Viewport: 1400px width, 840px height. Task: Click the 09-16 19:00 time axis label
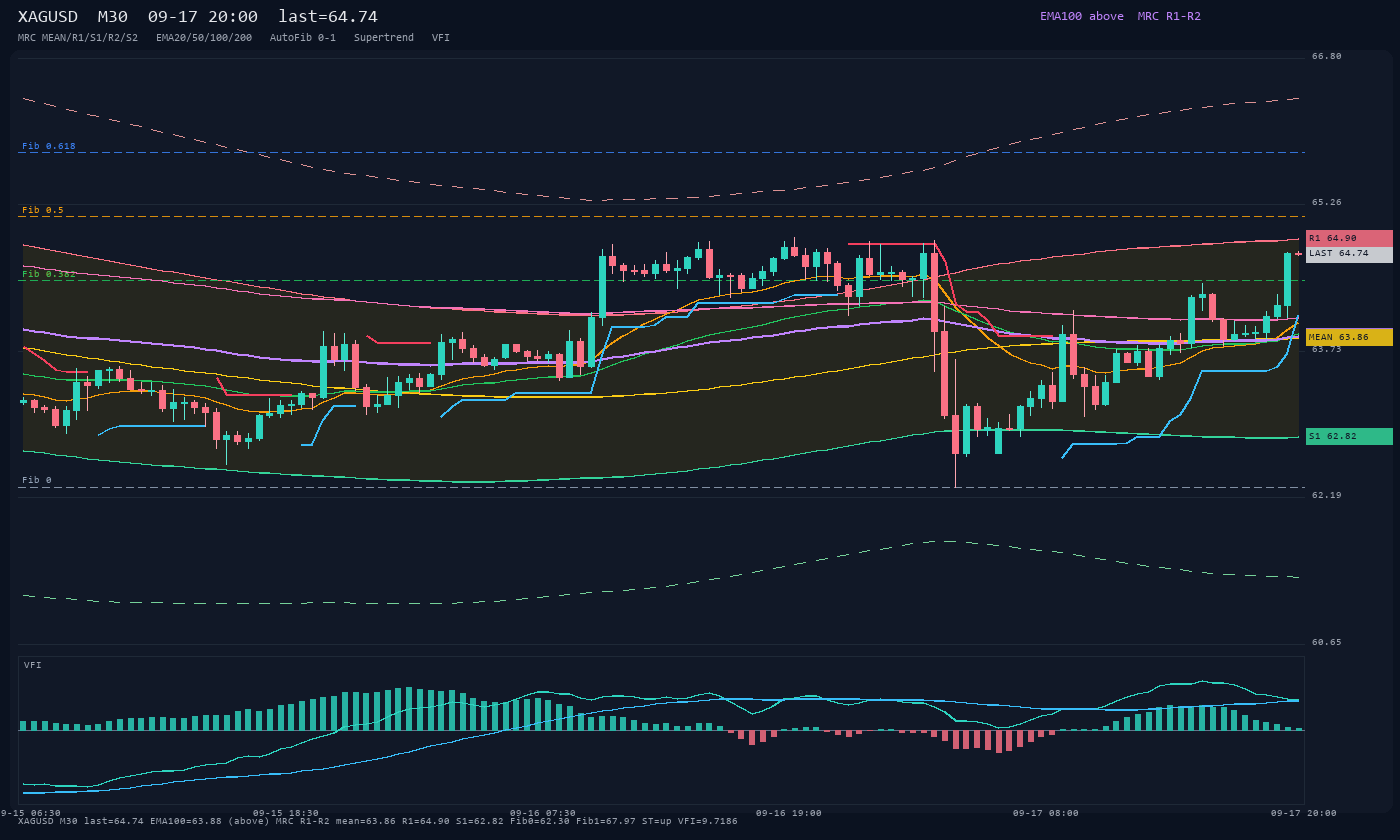click(x=789, y=813)
